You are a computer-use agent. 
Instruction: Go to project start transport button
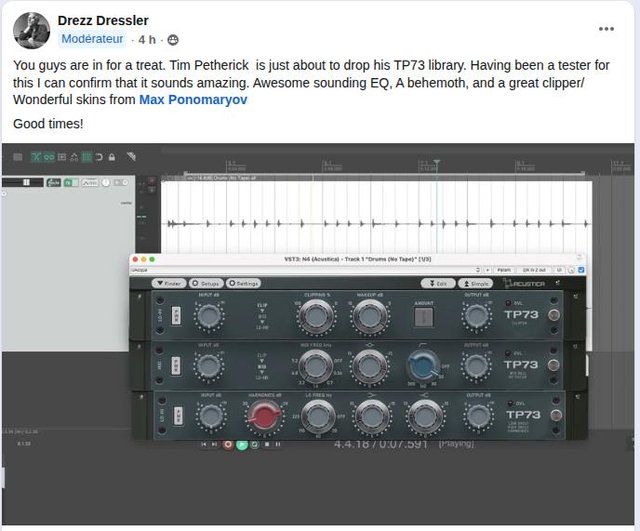204,444
